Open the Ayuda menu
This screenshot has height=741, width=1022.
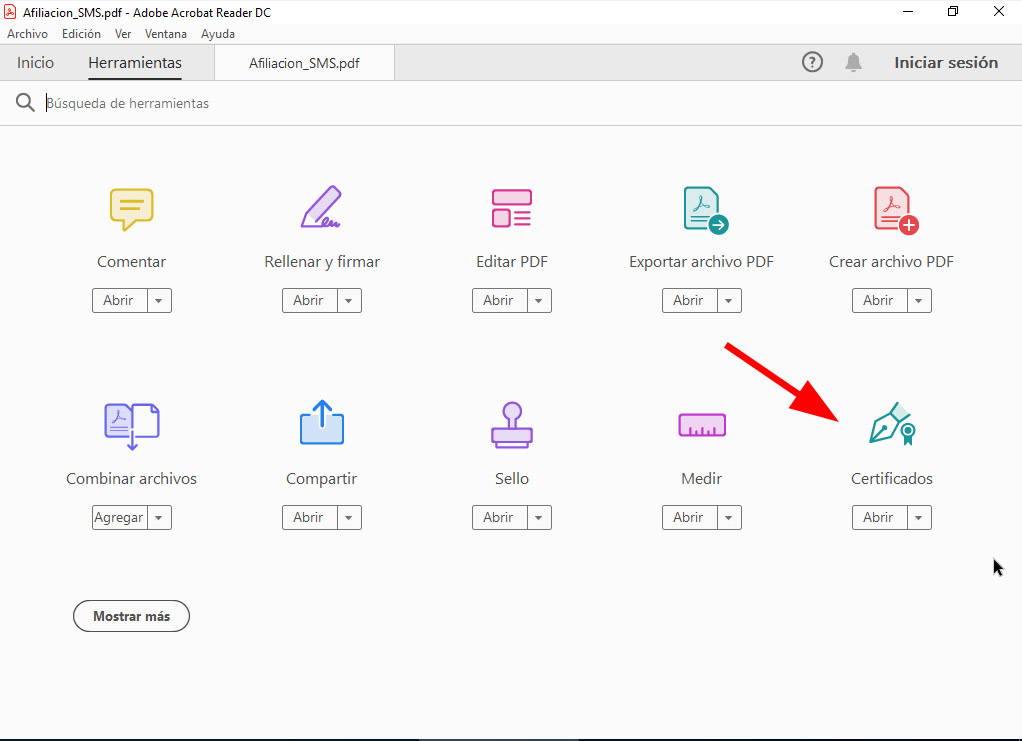[x=218, y=34]
